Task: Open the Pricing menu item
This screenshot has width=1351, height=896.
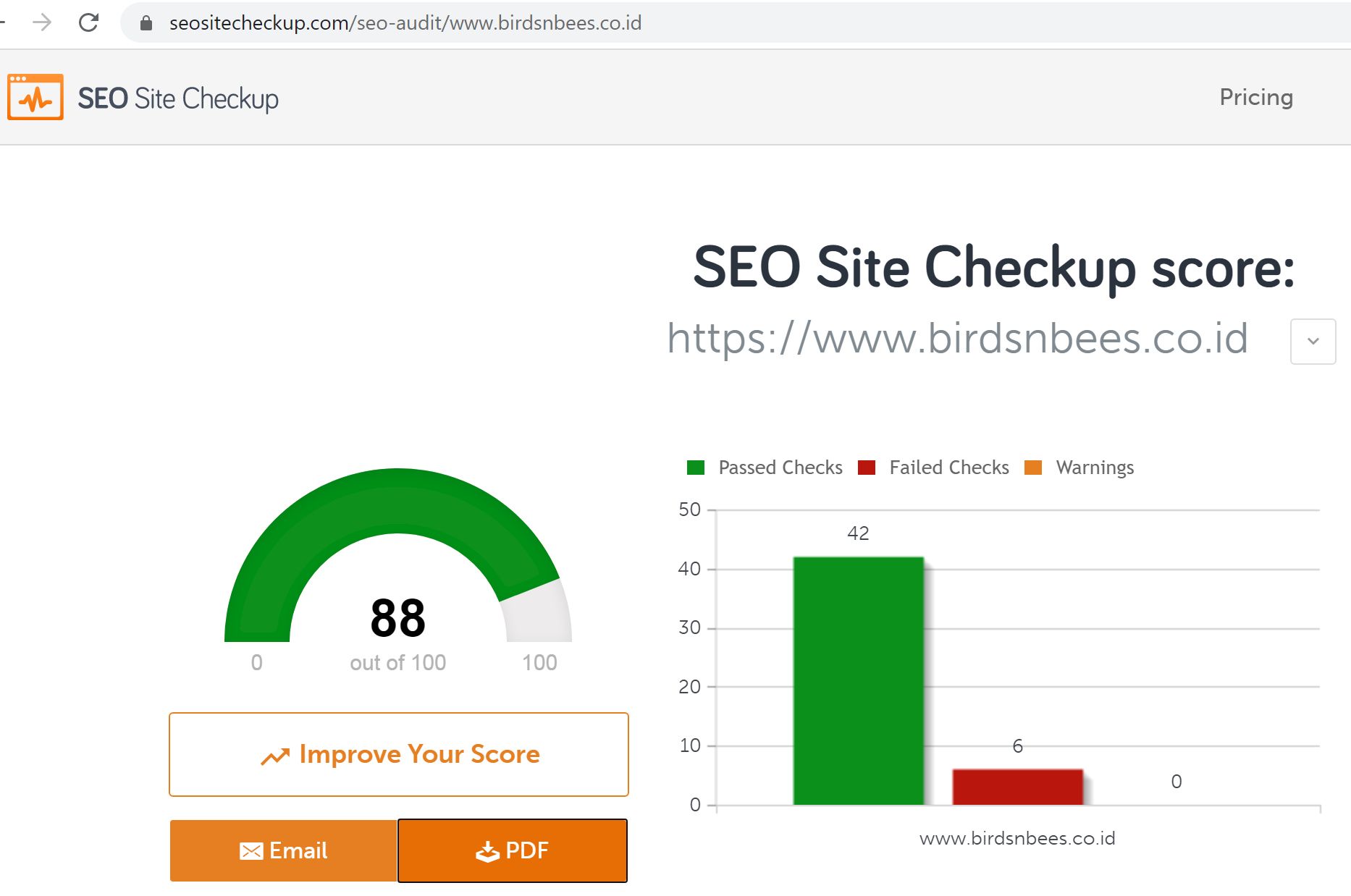Action: pos(1256,97)
